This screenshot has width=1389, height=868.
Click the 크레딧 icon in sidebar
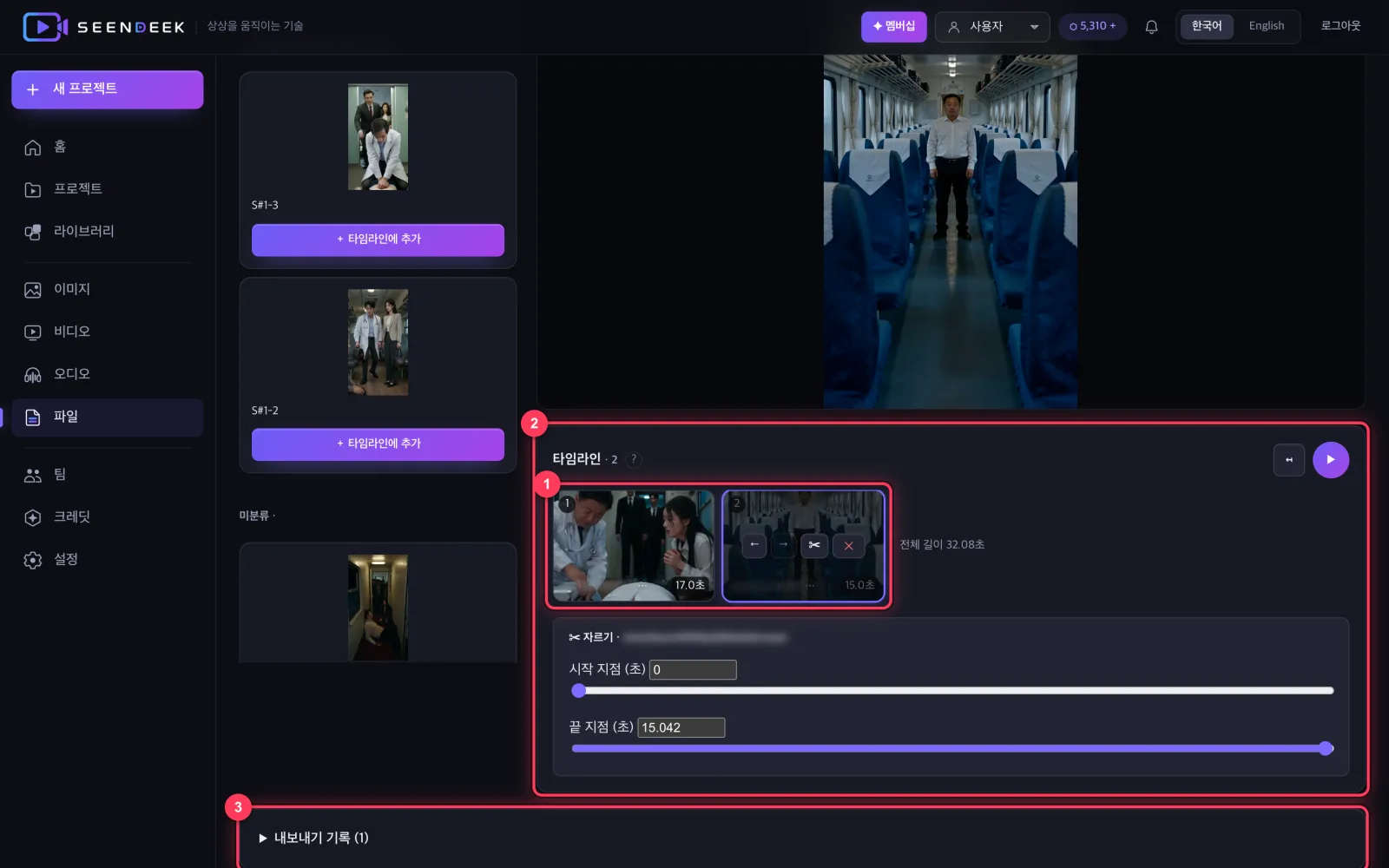tap(33, 517)
